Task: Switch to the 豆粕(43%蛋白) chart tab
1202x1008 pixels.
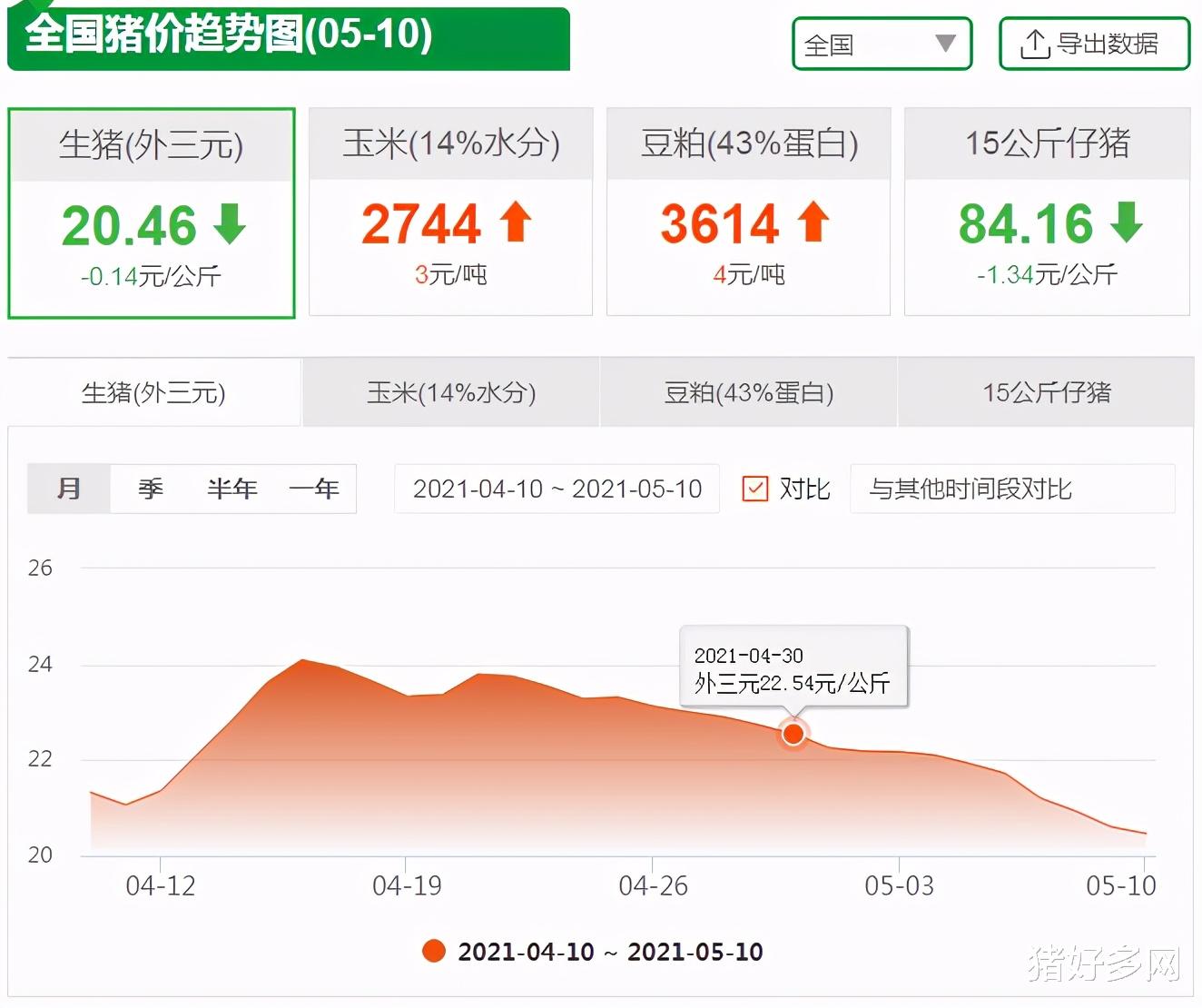Action: point(749,392)
